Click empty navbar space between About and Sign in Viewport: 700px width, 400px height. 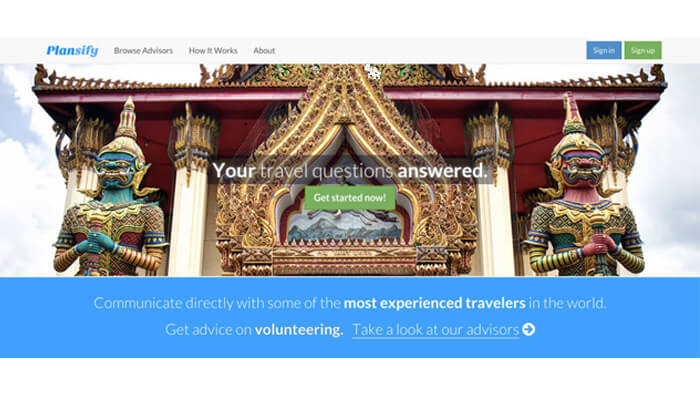431,50
